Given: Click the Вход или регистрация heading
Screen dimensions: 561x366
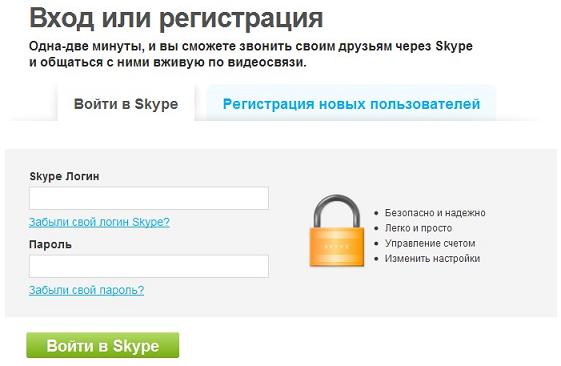Looking at the screenshot, I should tap(176, 18).
